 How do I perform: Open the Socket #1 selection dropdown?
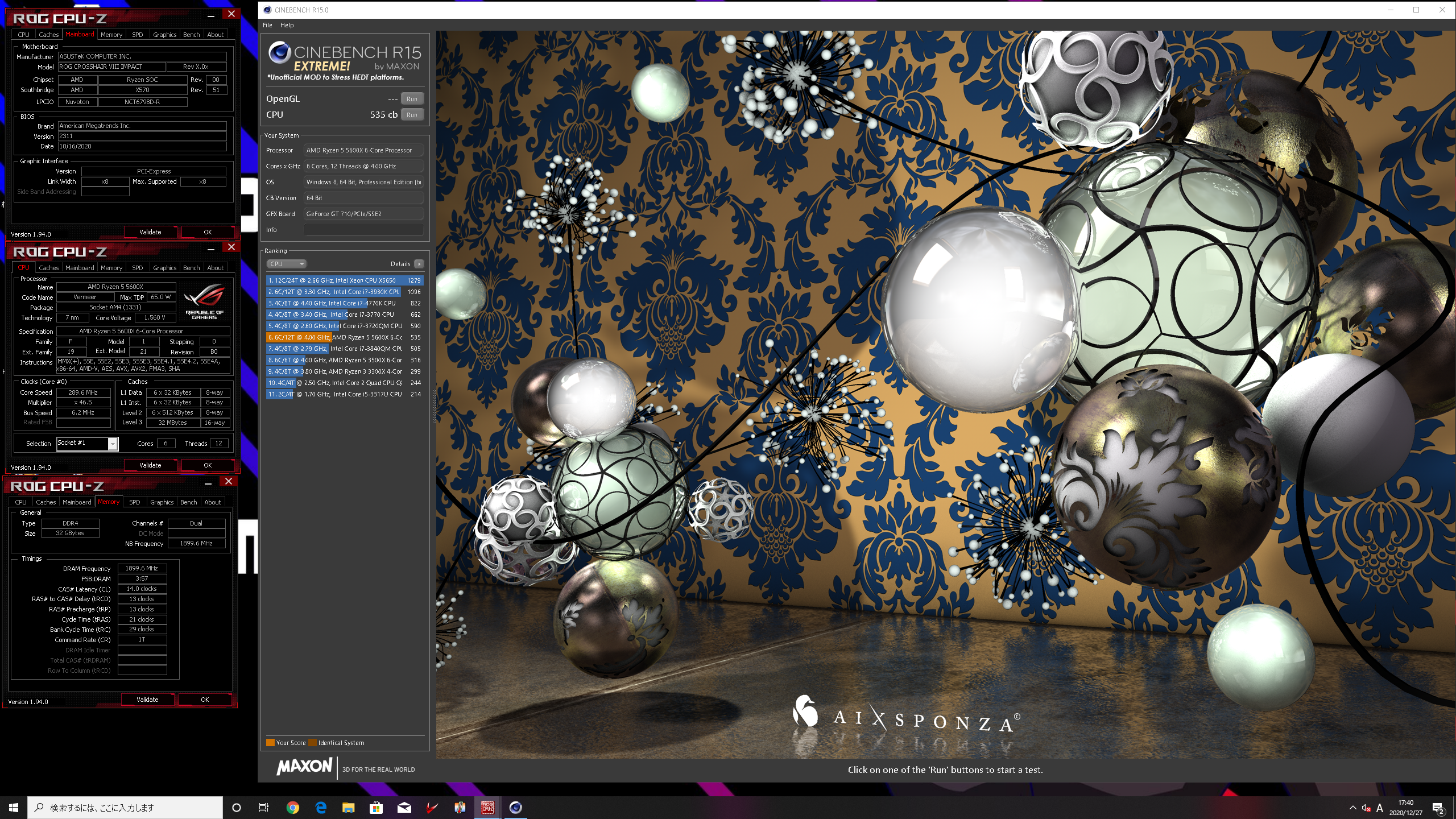pyautogui.click(x=113, y=444)
